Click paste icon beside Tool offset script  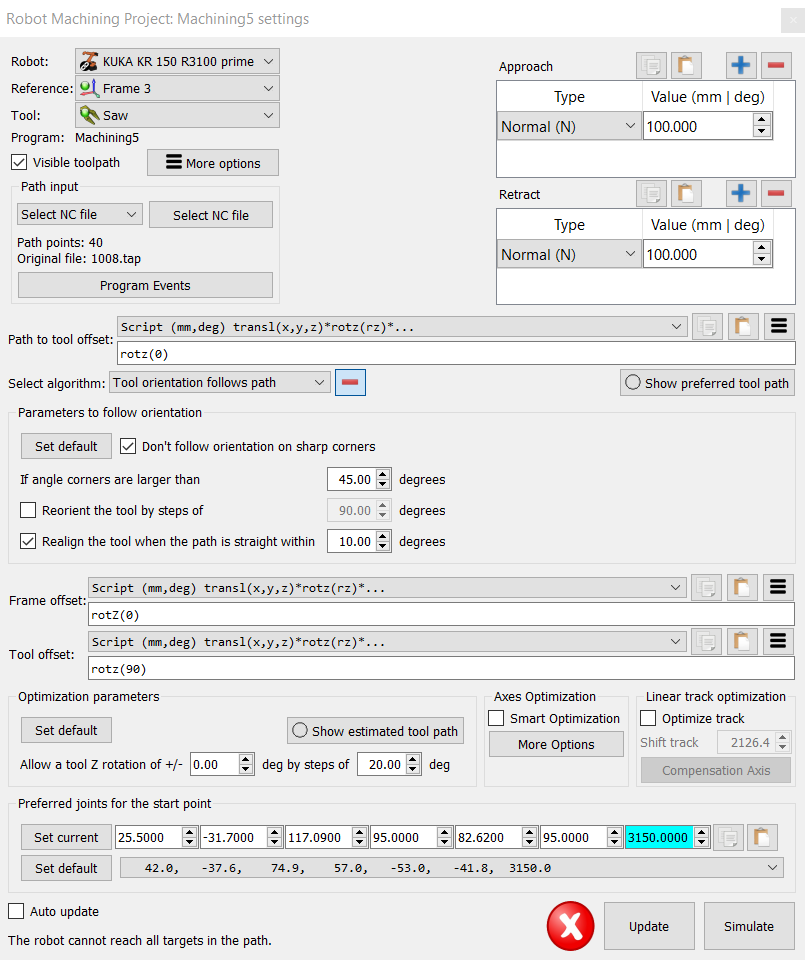742,641
